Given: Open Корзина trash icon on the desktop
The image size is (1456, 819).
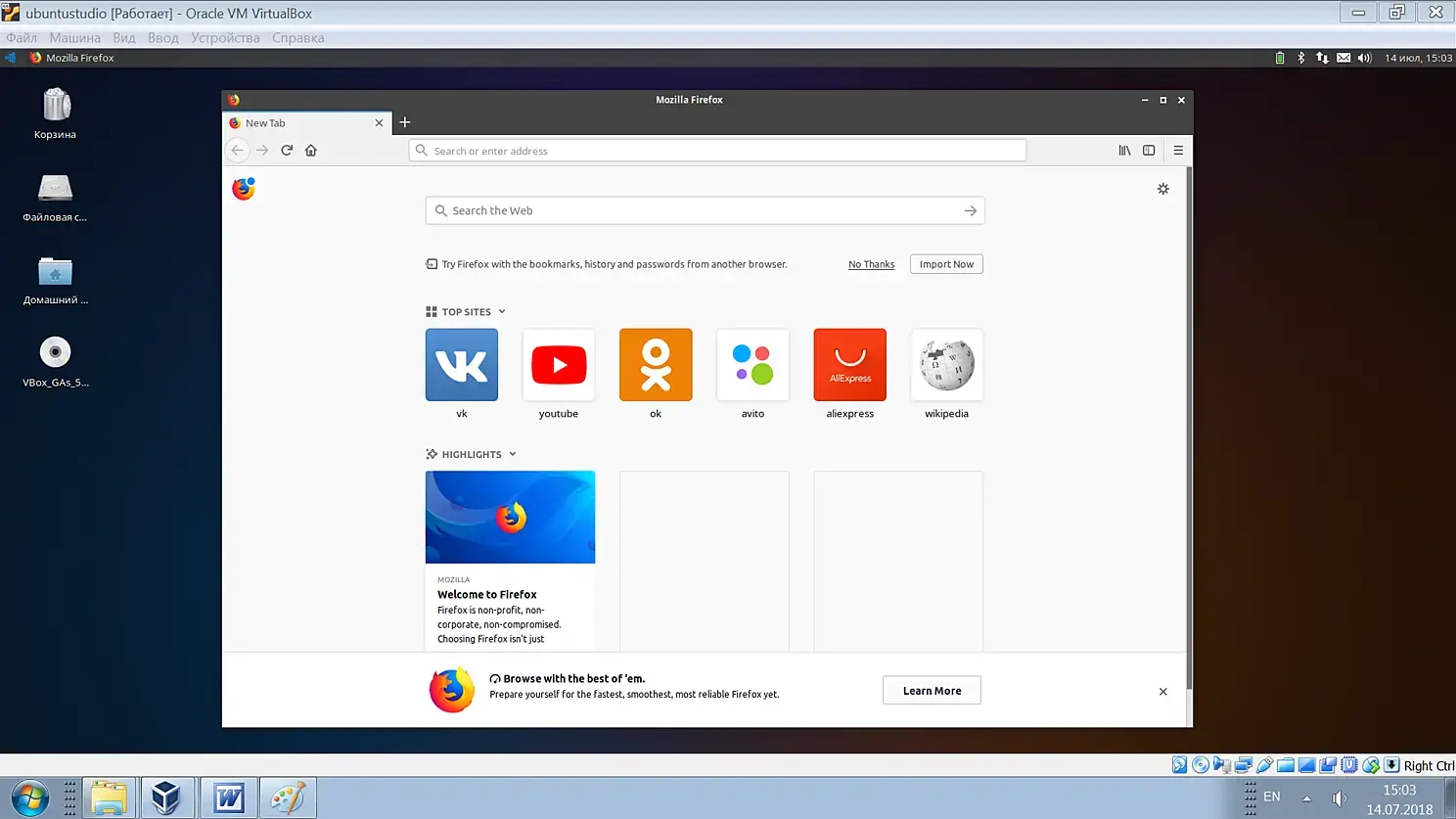Looking at the screenshot, I should click(x=56, y=114).
